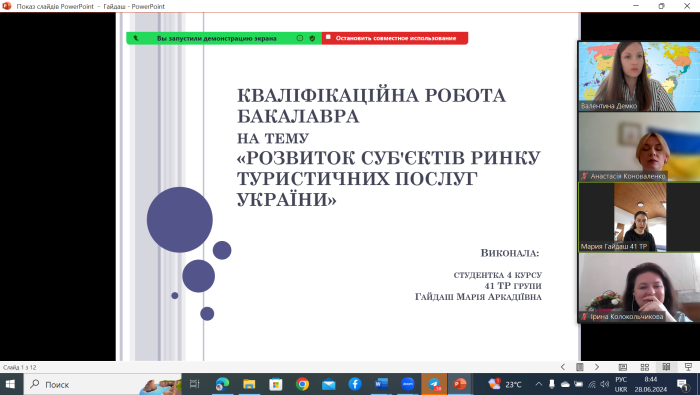This screenshot has height=395, width=700.
Task: Open the notification center icon
Action: tap(682, 384)
